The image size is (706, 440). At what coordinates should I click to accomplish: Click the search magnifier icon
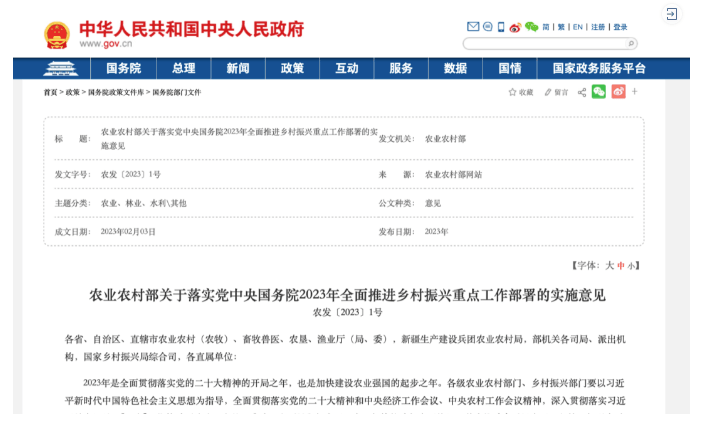coord(631,44)
